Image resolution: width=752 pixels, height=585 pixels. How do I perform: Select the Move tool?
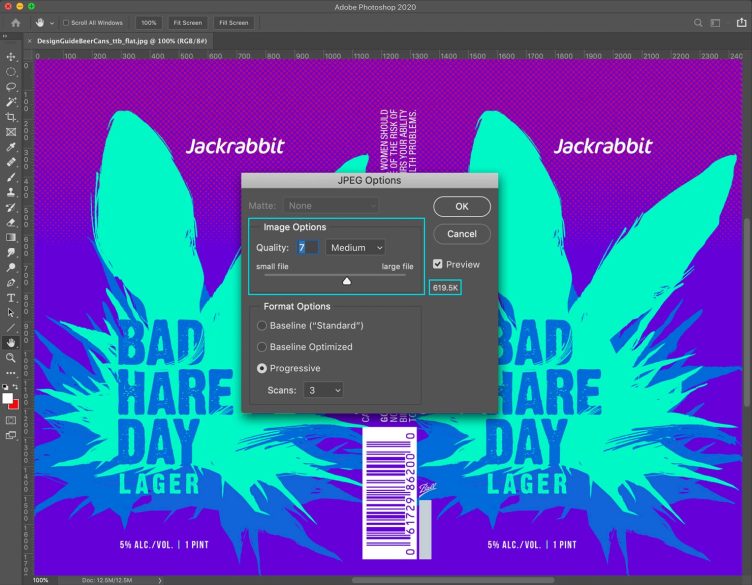pos(11,57)
